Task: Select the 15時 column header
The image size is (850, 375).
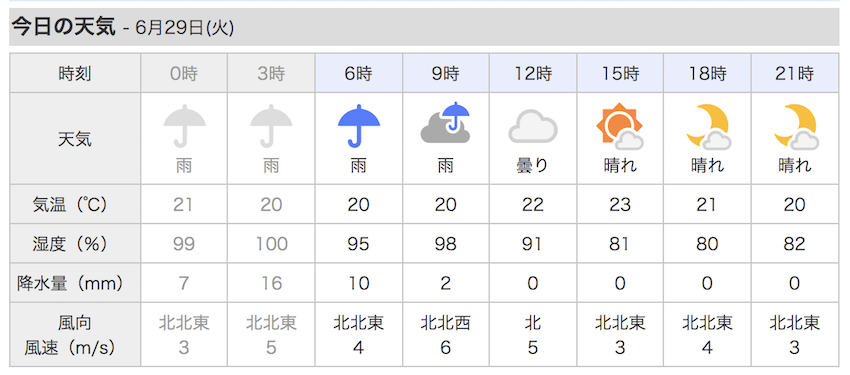Action: coord(620,73)
